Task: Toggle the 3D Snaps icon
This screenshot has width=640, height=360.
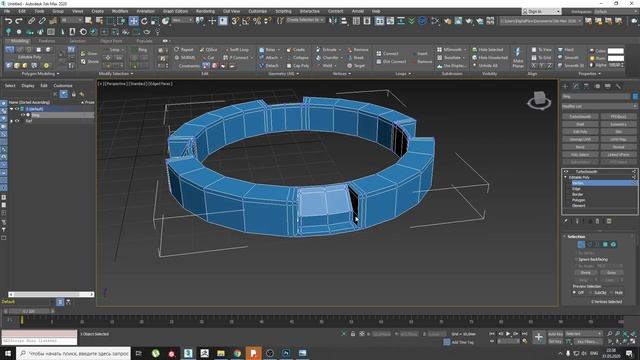Action: (x=235, y=21)
